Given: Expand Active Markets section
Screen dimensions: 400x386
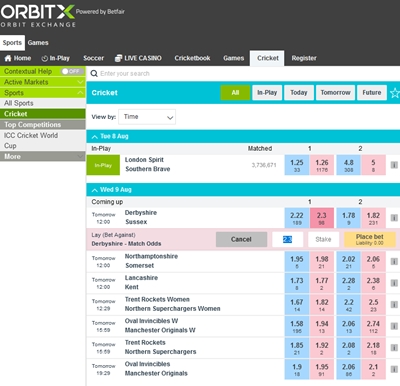Looking at the screenshot, I should 43,82.
